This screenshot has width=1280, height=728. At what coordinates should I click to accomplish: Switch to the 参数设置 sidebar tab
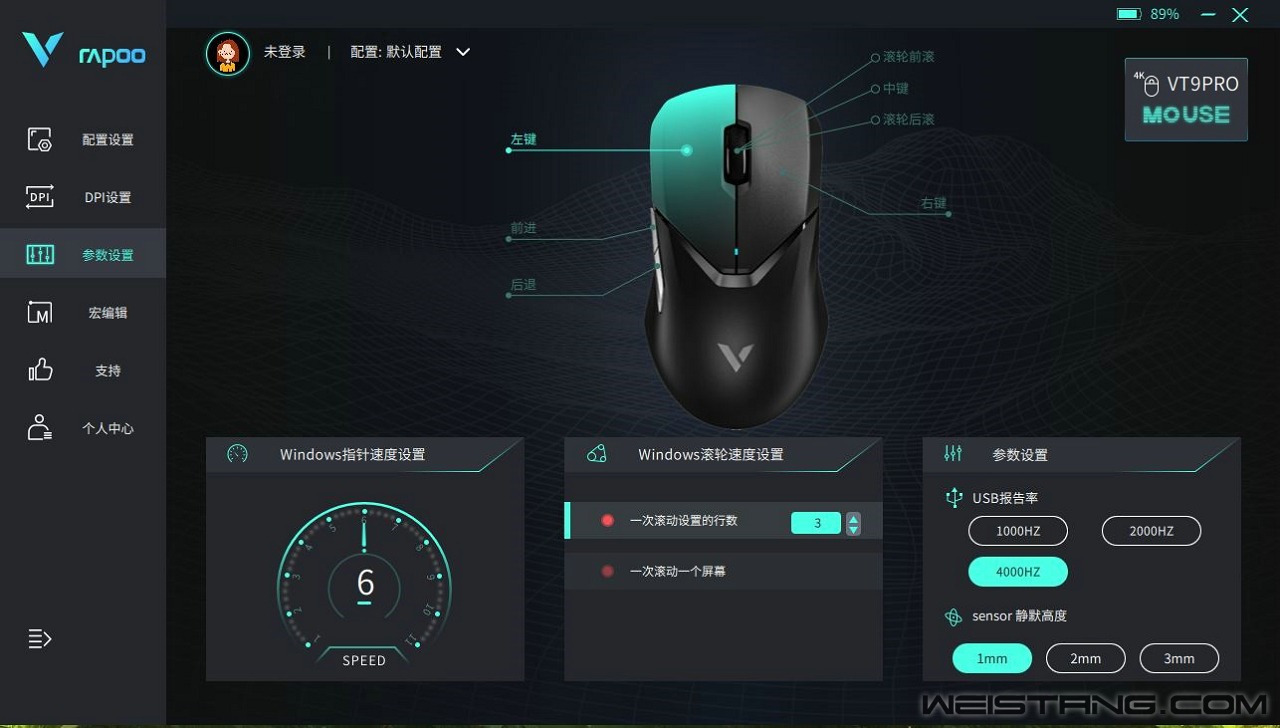click(x=83, y=254)
